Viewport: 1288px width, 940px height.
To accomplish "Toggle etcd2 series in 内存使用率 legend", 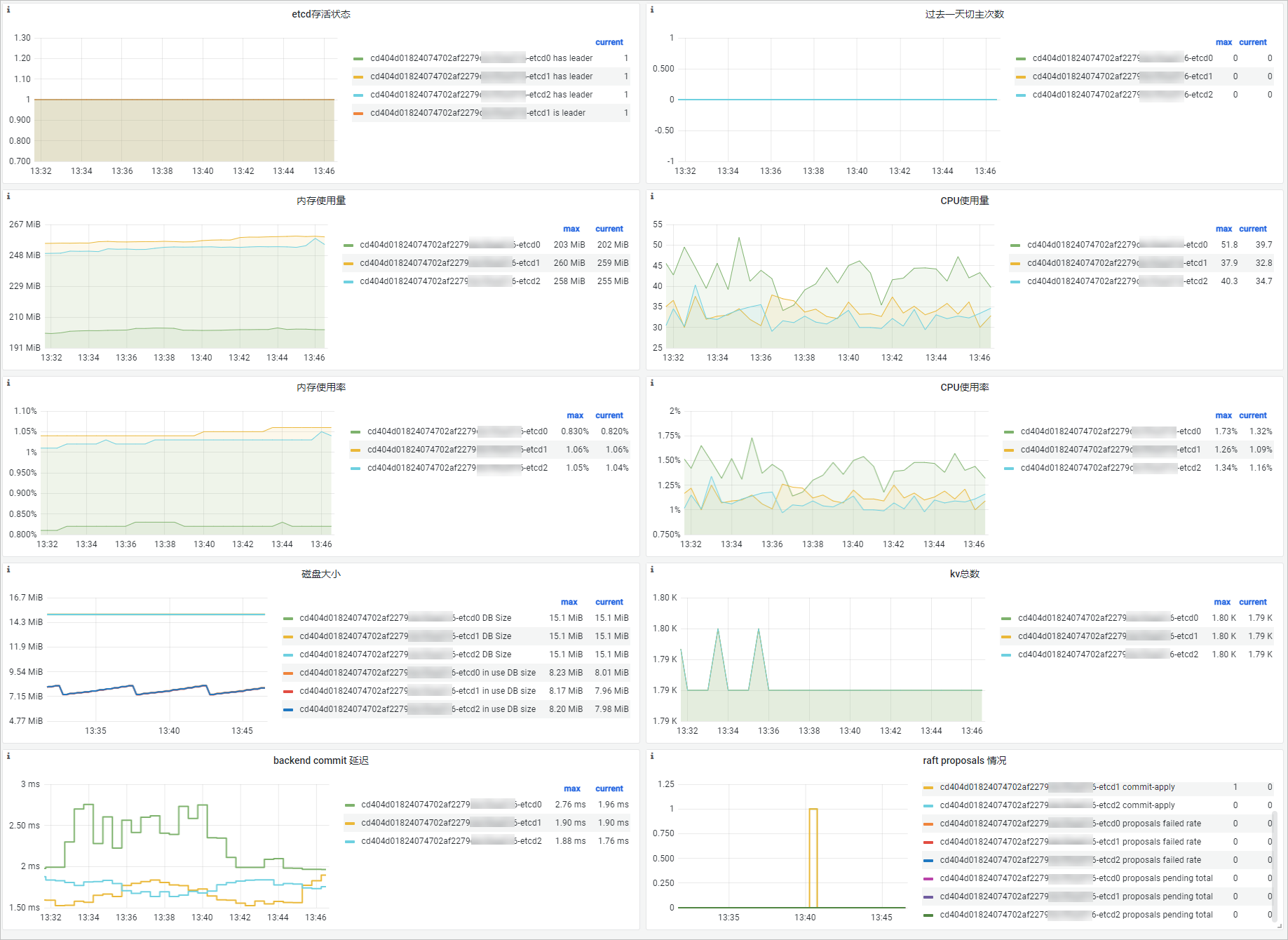I will point(457,468).
